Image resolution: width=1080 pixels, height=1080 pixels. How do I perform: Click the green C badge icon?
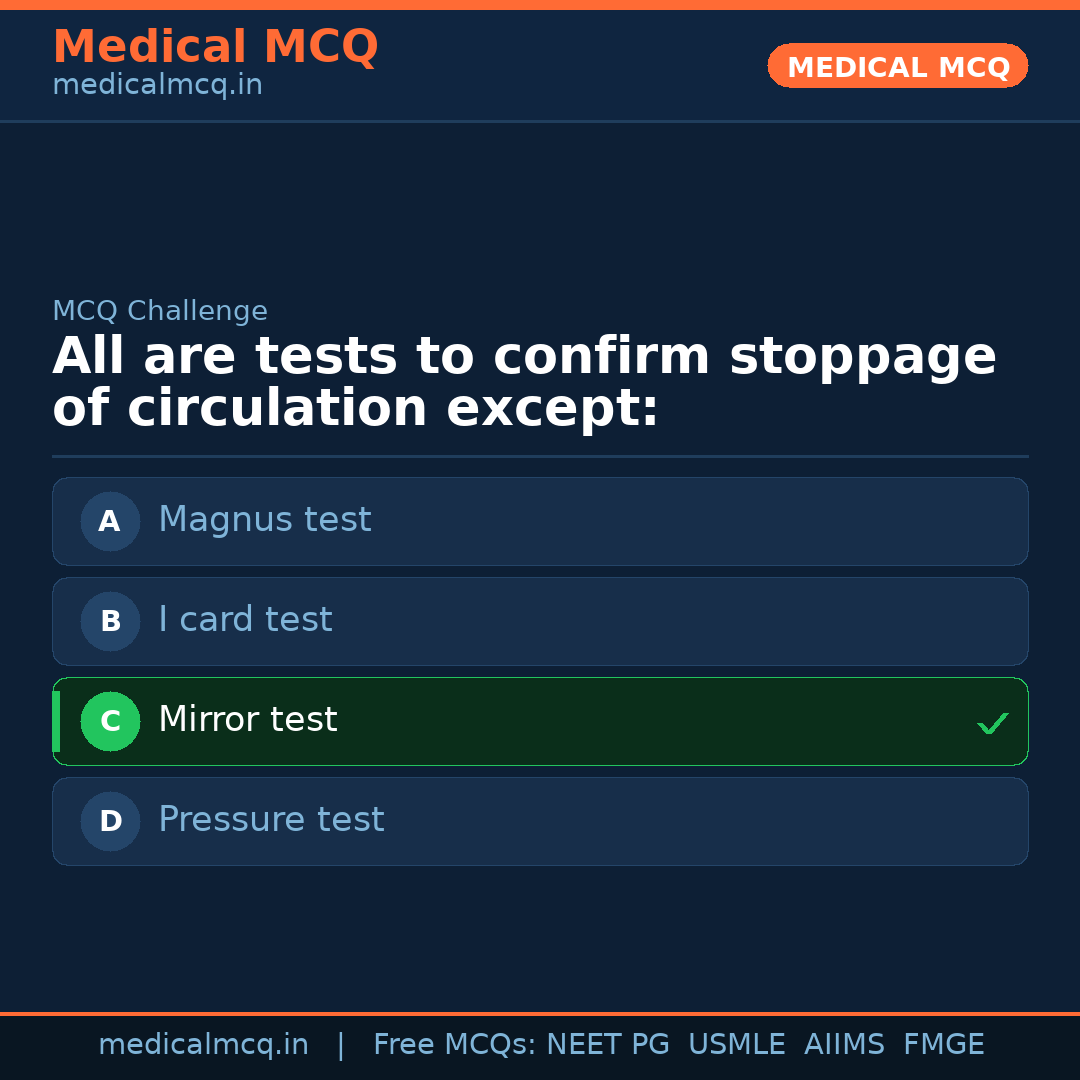(110, 721)
